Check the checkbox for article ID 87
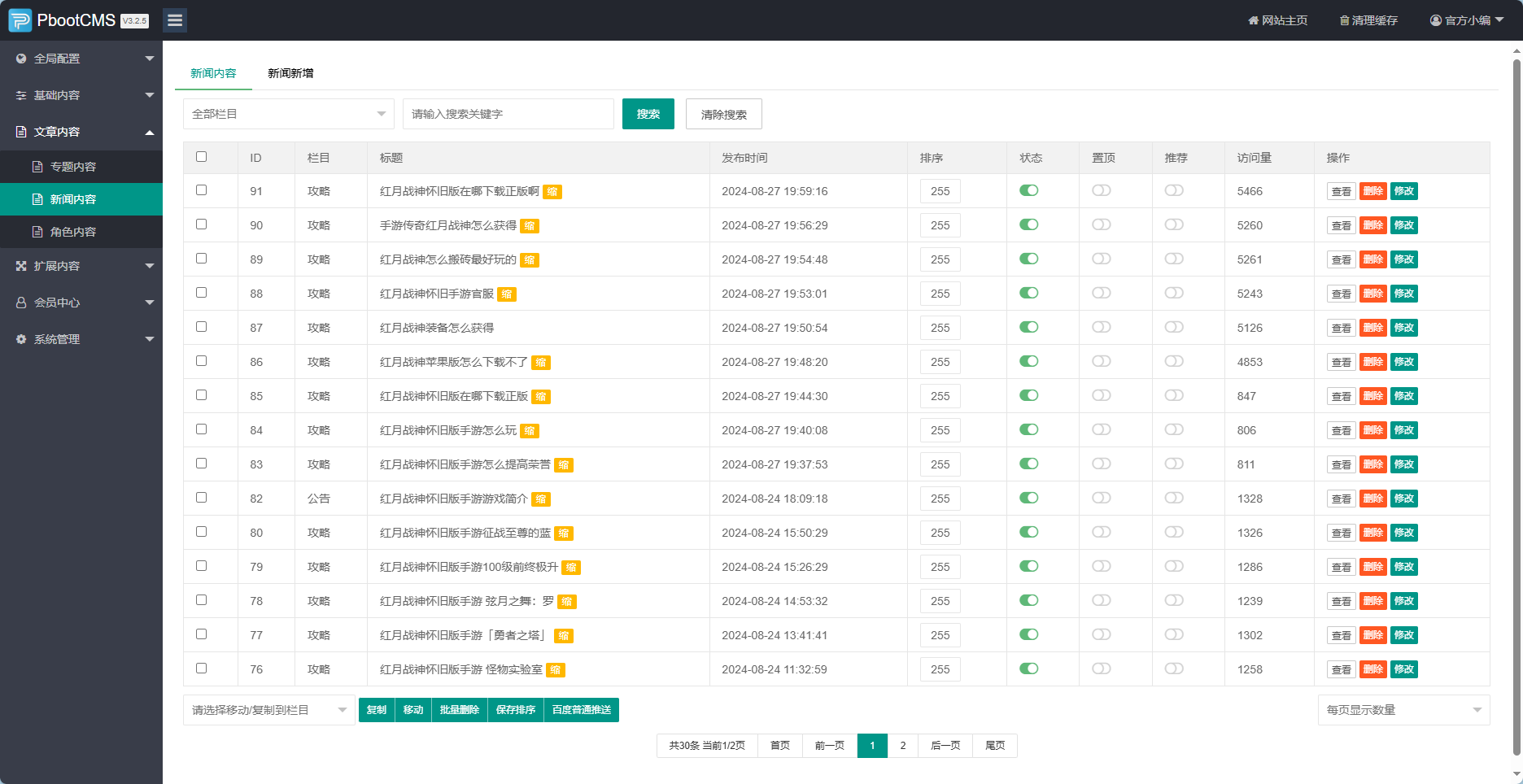1523x784 pixels. (x=202, y=327)
